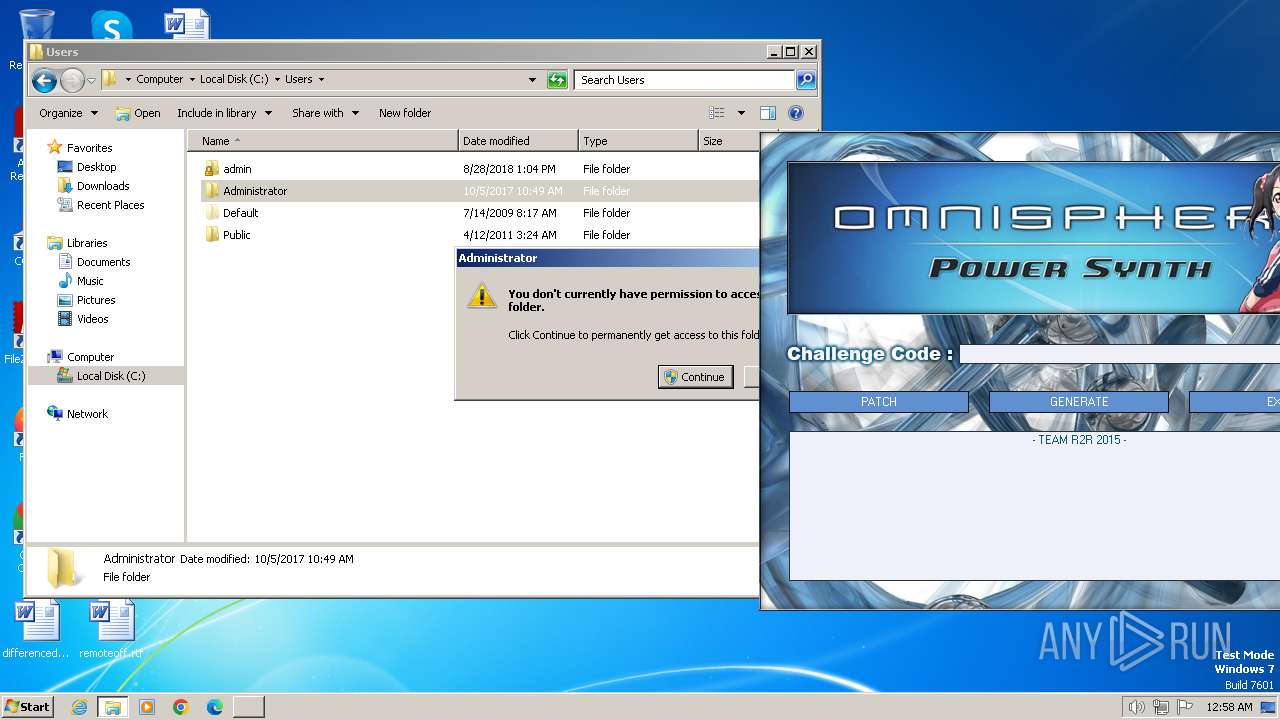Image resolution: width=1280 pixels, height=720 pixels.
Task: Click into the Search Users field
Action: tap(685, 80)
